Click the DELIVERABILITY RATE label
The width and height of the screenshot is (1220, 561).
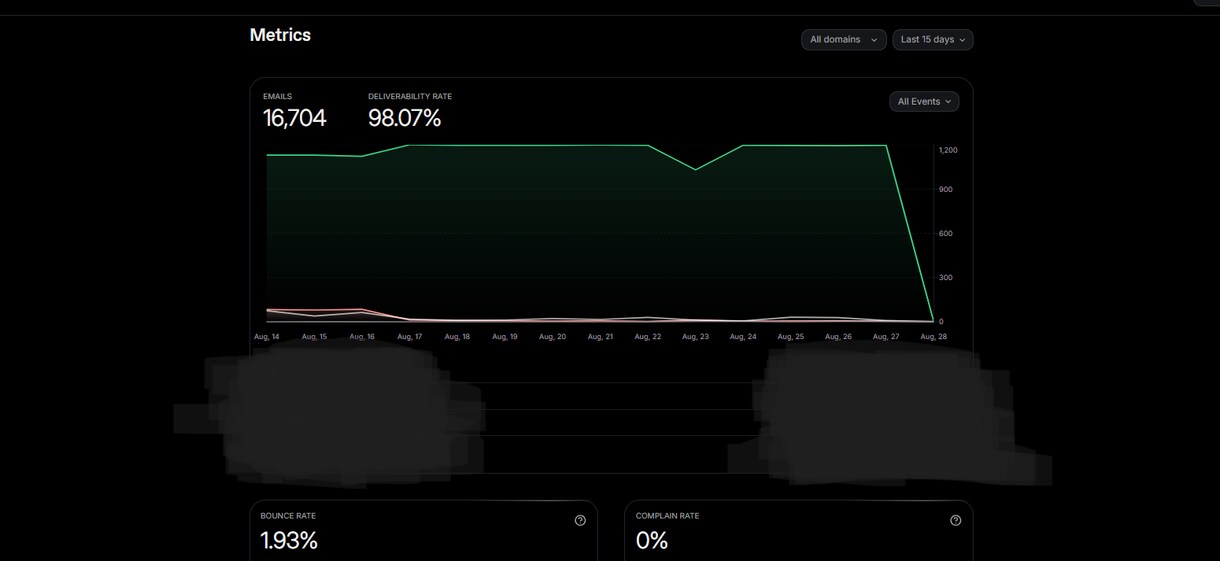tap(410, 96)
